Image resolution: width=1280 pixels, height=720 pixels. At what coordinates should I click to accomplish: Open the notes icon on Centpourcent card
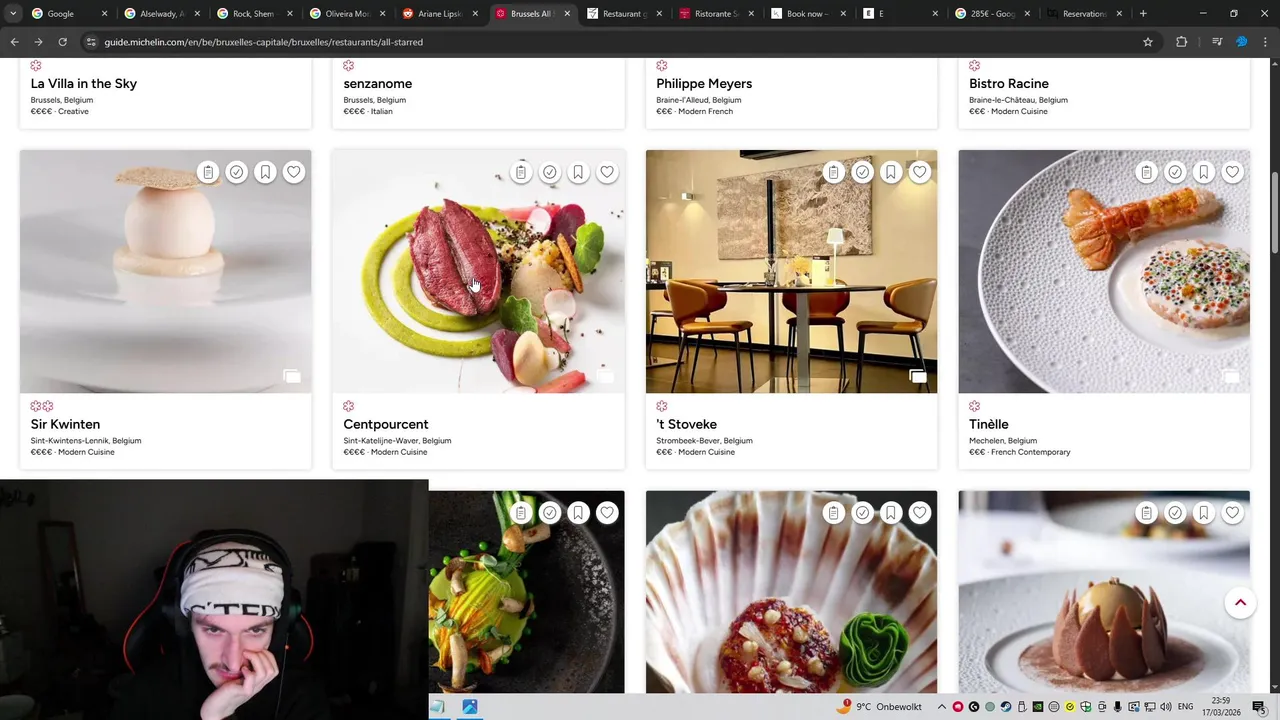point(521,172)
